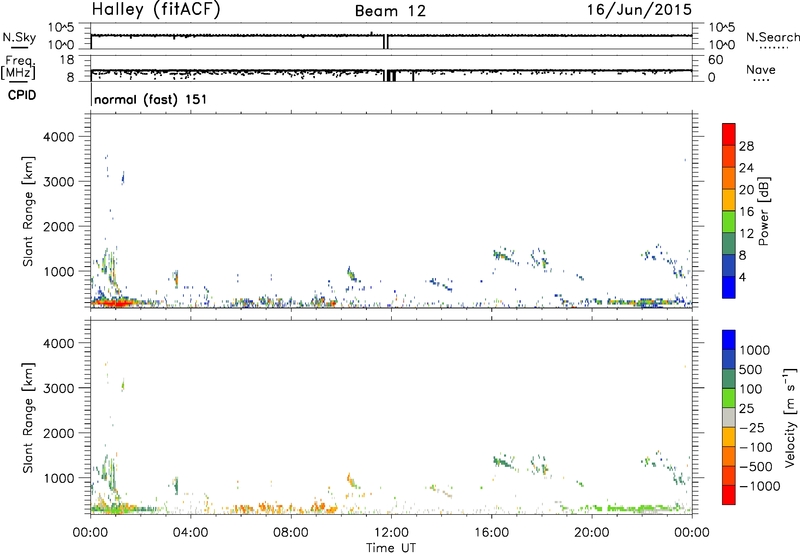This screenshot has width=800, height=554.
Task: Click the gray band in the velocity color bar
Action: (x=729, y=418)
